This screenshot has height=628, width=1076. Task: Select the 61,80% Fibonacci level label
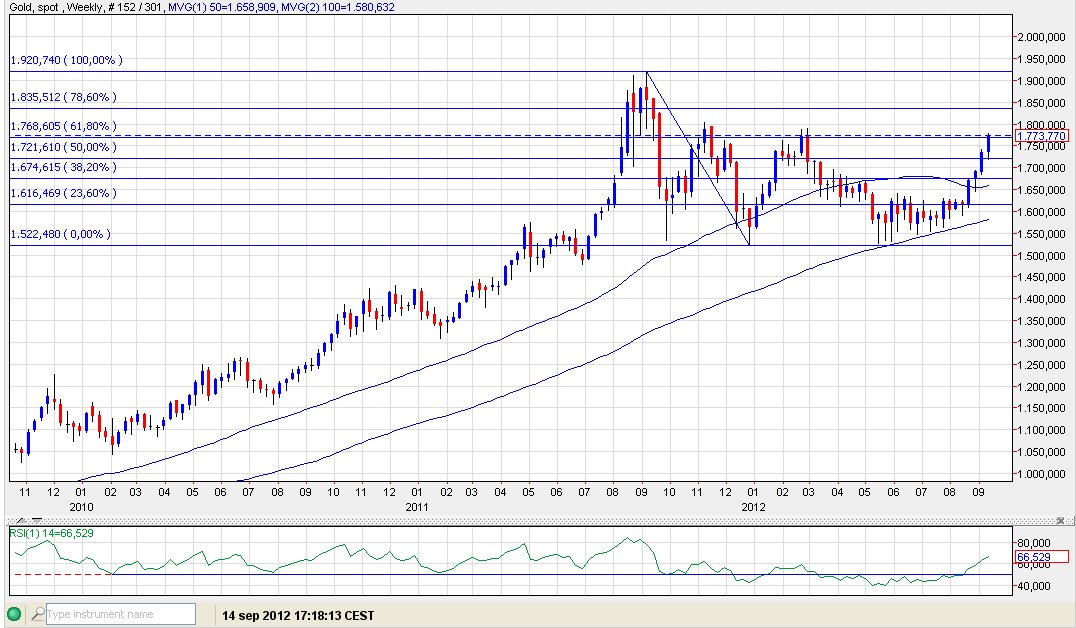tap(64, 126)
